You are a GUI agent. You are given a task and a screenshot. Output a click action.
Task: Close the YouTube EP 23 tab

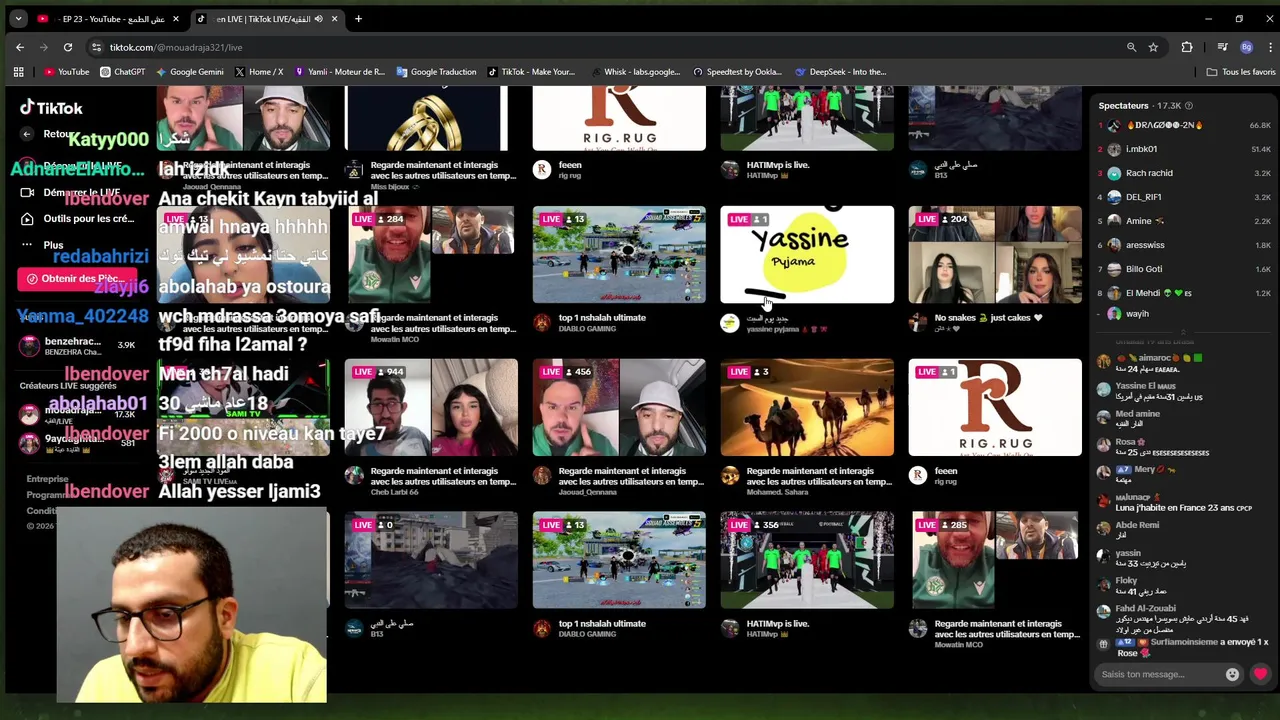176,19
